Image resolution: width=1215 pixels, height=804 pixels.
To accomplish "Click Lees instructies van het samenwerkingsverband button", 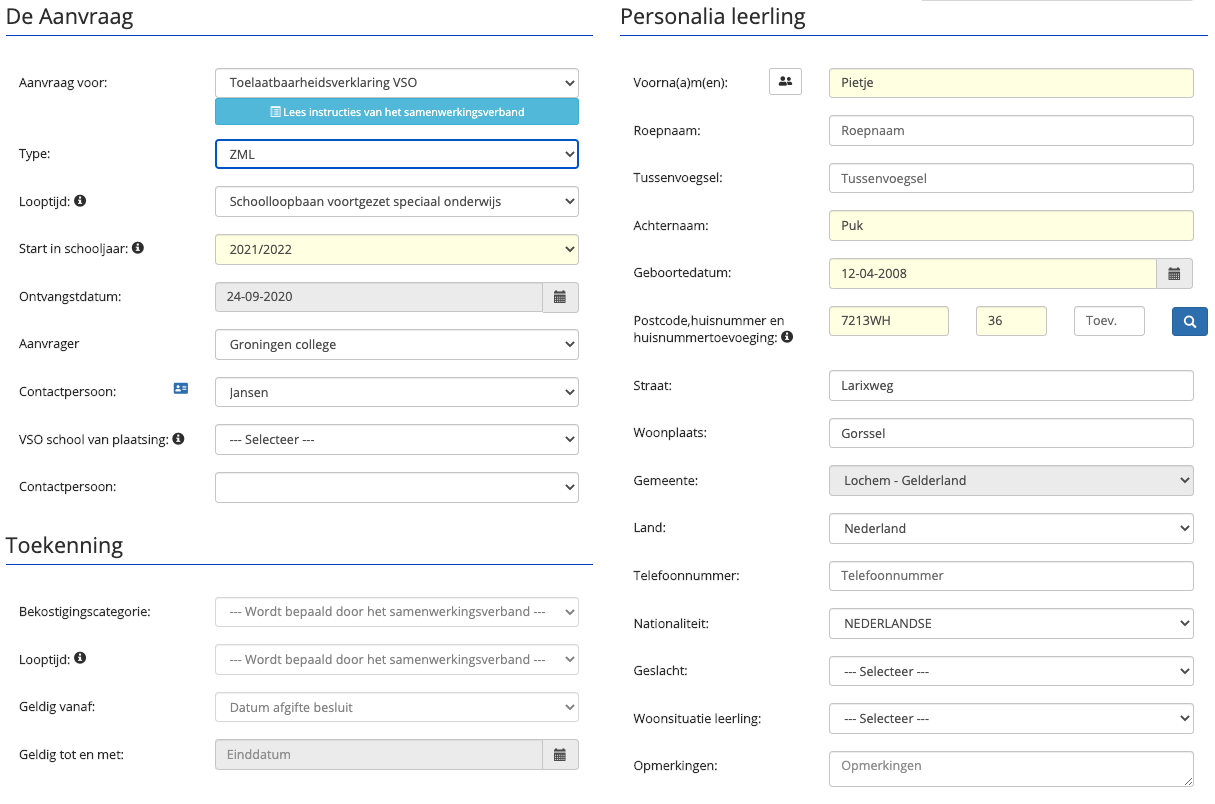I will point(396,112).
